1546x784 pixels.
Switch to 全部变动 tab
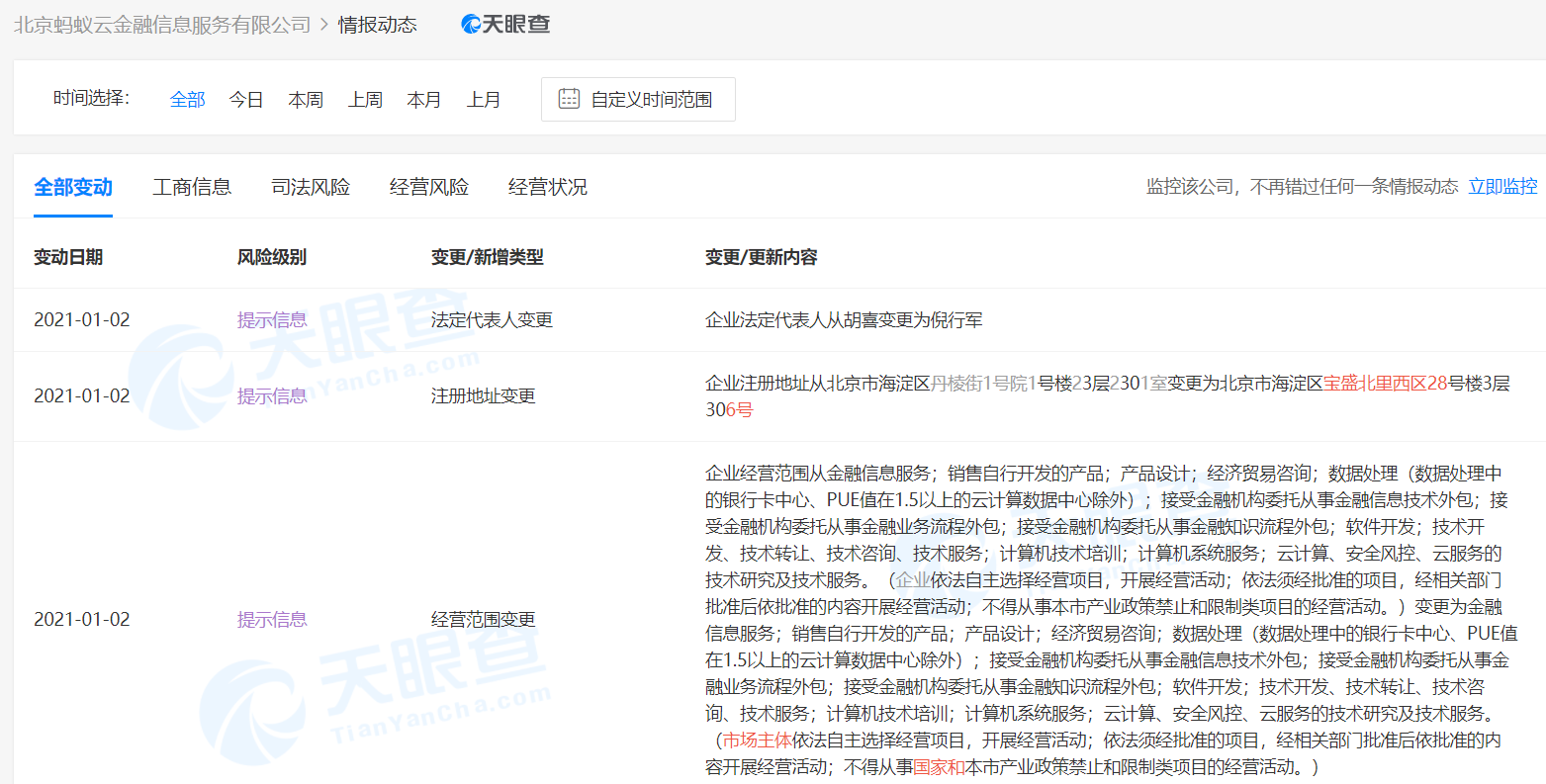[73, 187]
